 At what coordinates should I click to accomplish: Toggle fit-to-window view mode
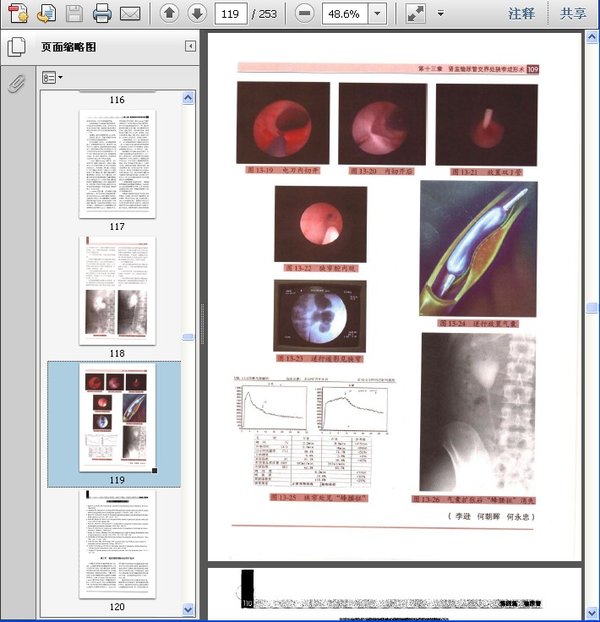click(x=415, y=14)
